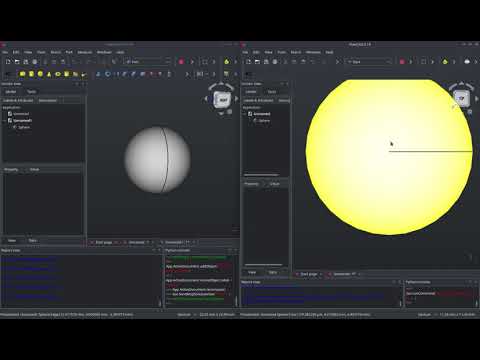Open Data property tab in left window
Screen dimensions: 480x360
(32, 241)
